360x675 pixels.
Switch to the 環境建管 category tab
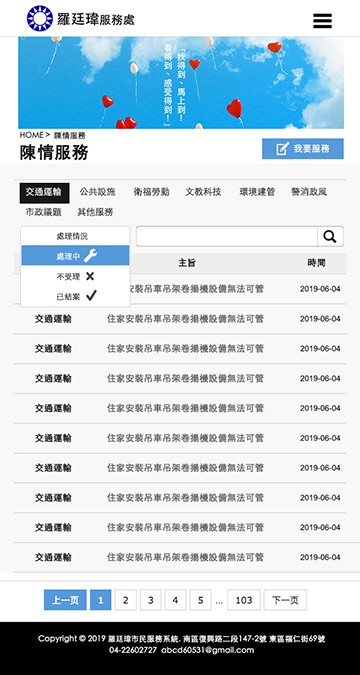click(x=257, y=192)
